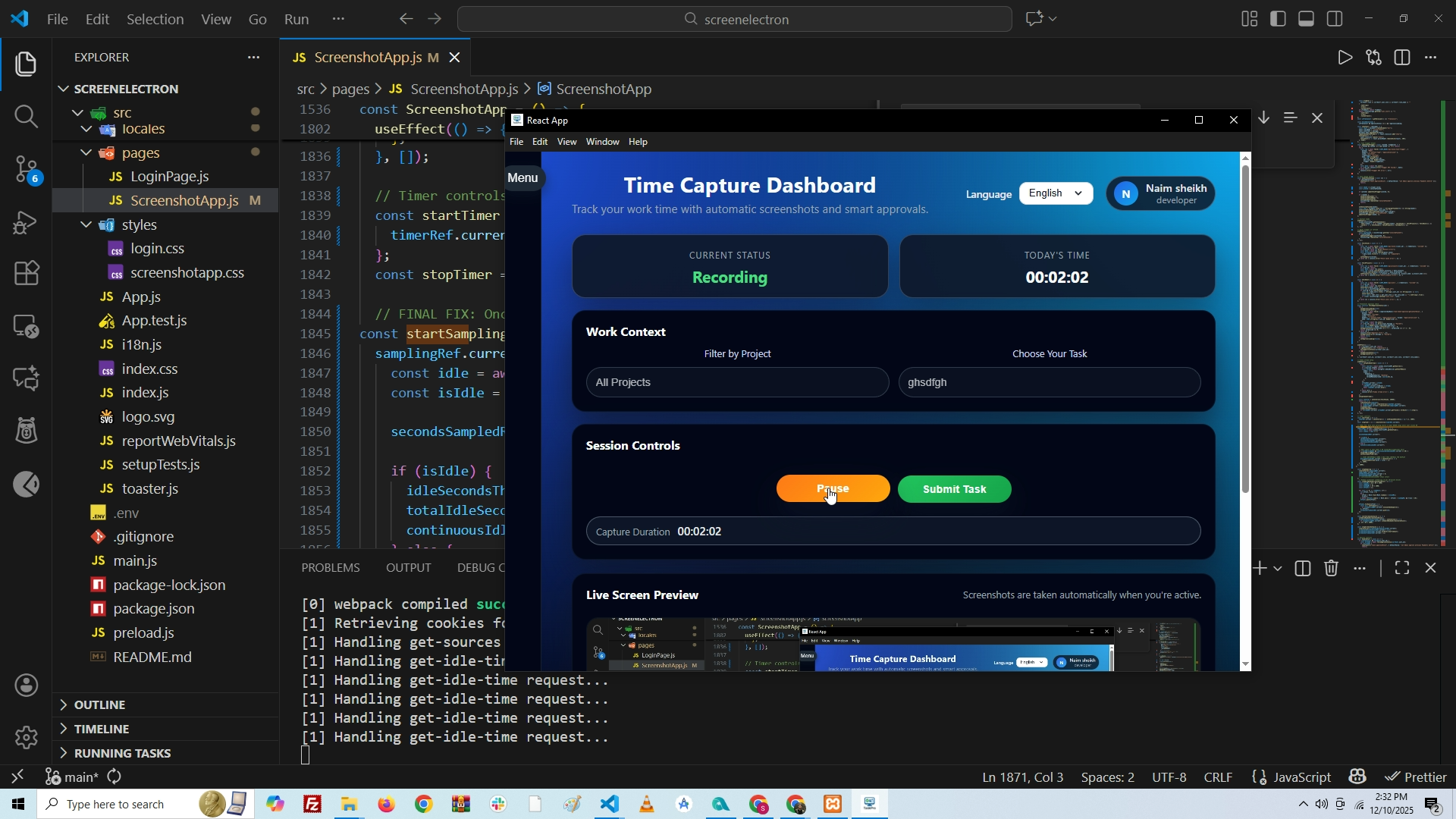This screenshot has height=819, width=1456.
Task: Switch to the PROBLEMS panel tab
Action: [330, 567]
